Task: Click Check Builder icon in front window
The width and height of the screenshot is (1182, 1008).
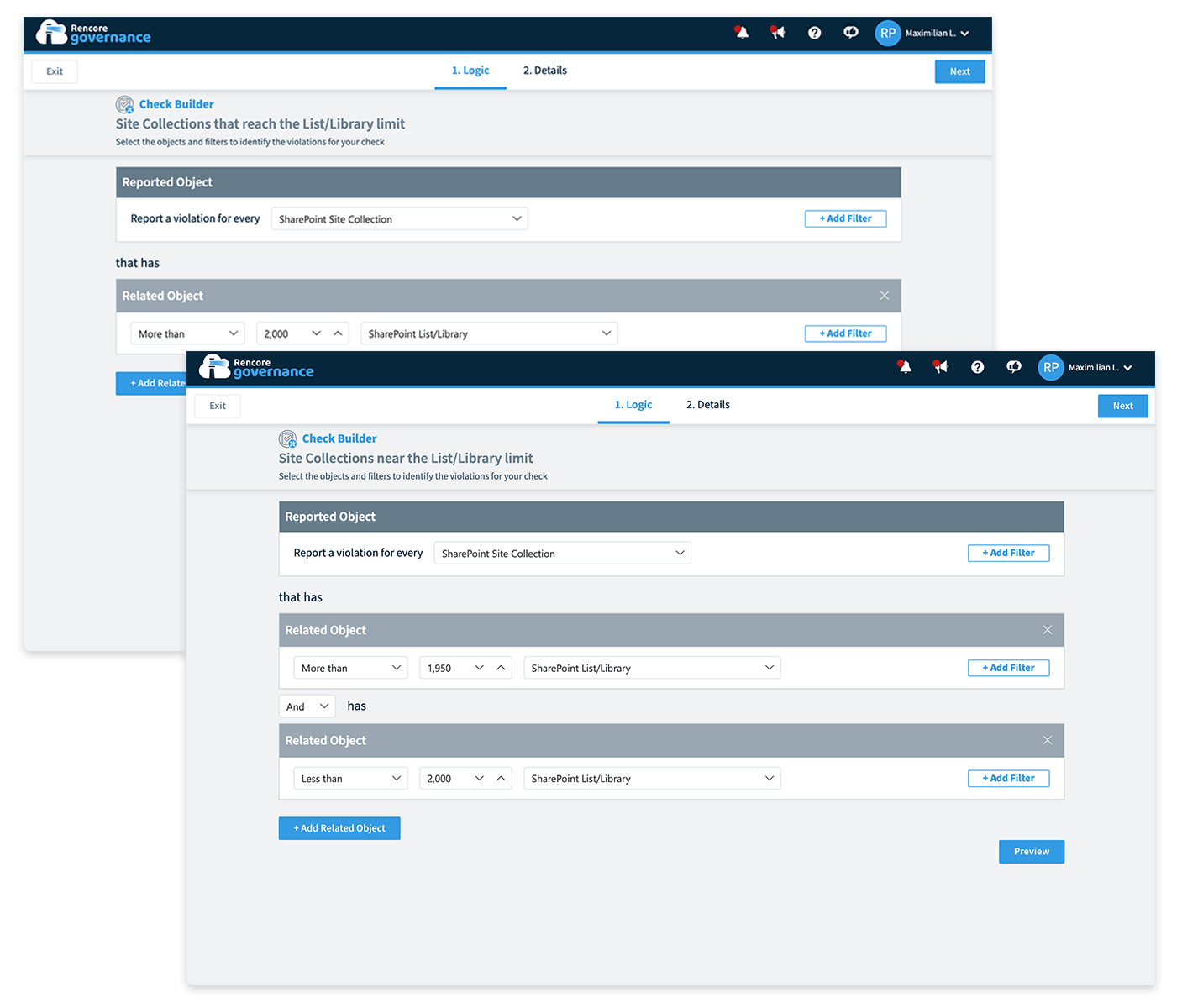Action: click(x=288, y=438)
